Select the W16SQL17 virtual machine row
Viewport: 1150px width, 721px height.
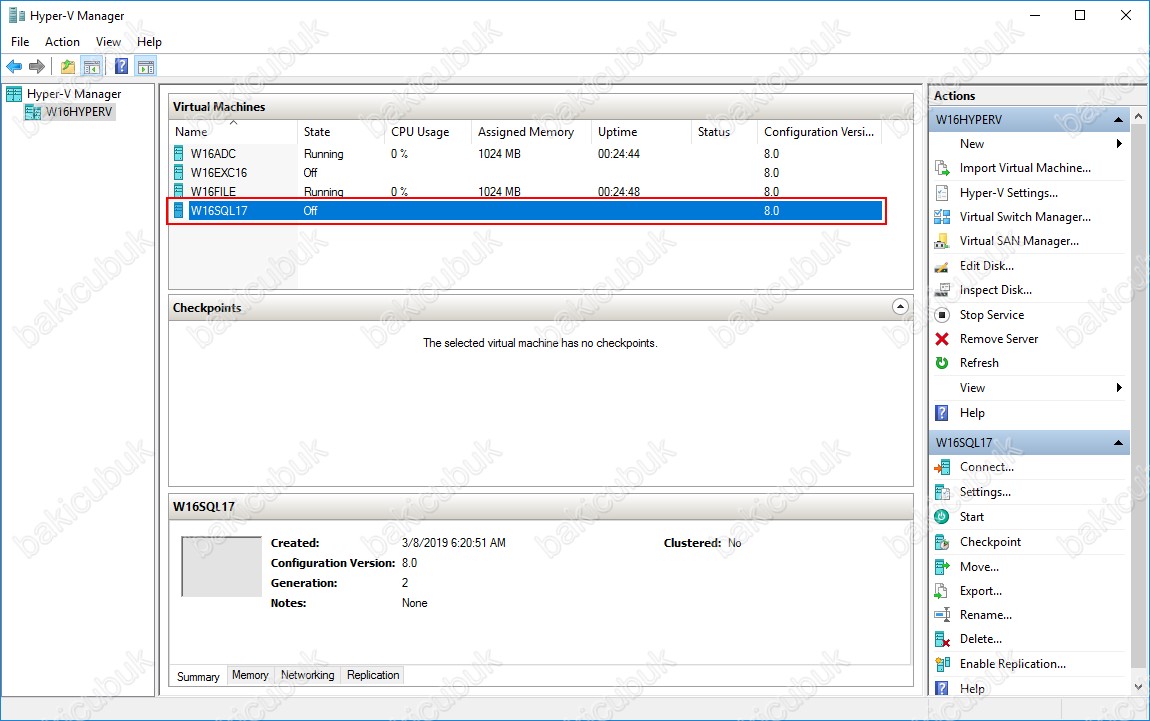click(527, 211)
